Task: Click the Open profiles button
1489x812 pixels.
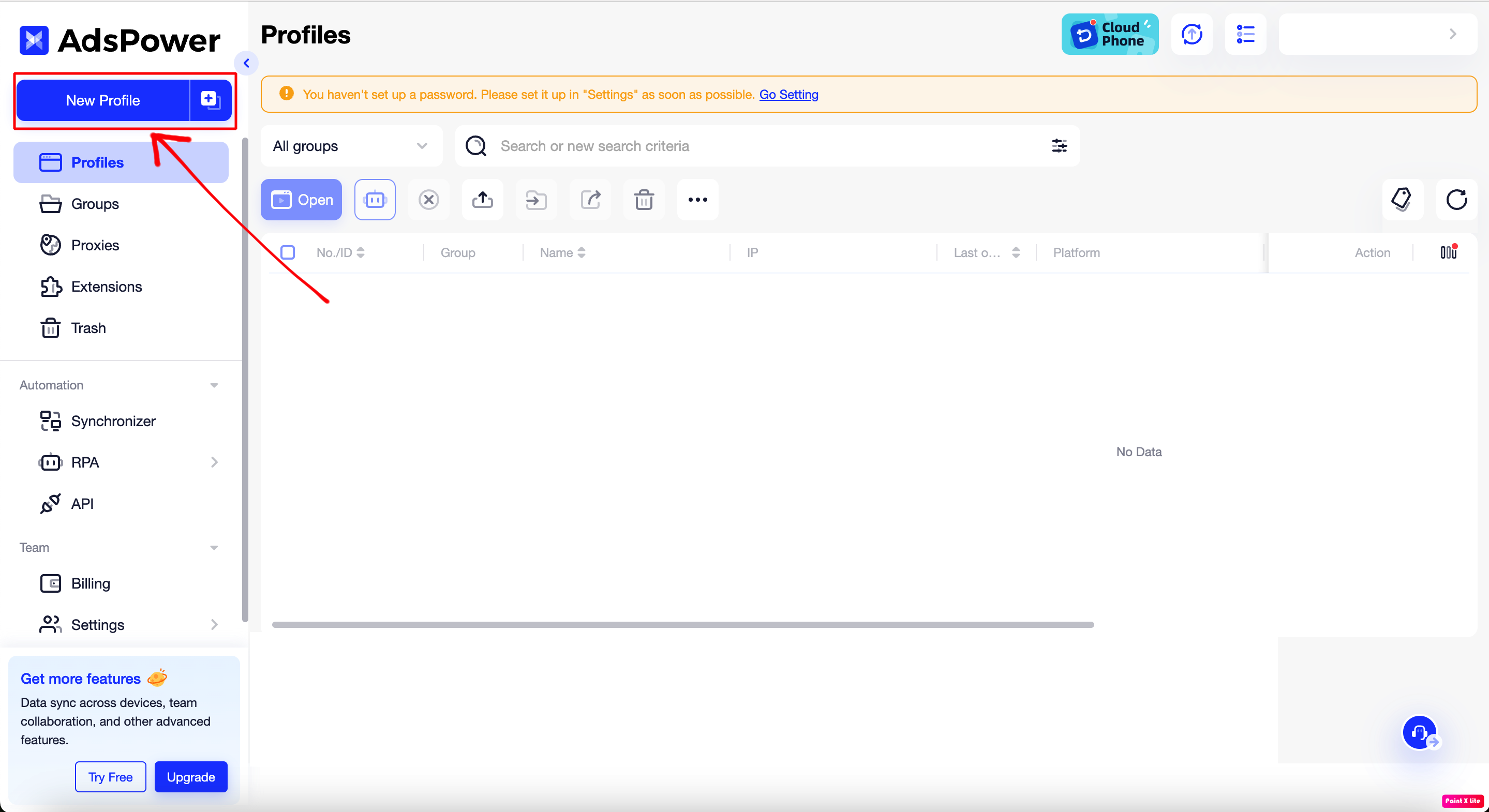Action: tap(301, 200)
